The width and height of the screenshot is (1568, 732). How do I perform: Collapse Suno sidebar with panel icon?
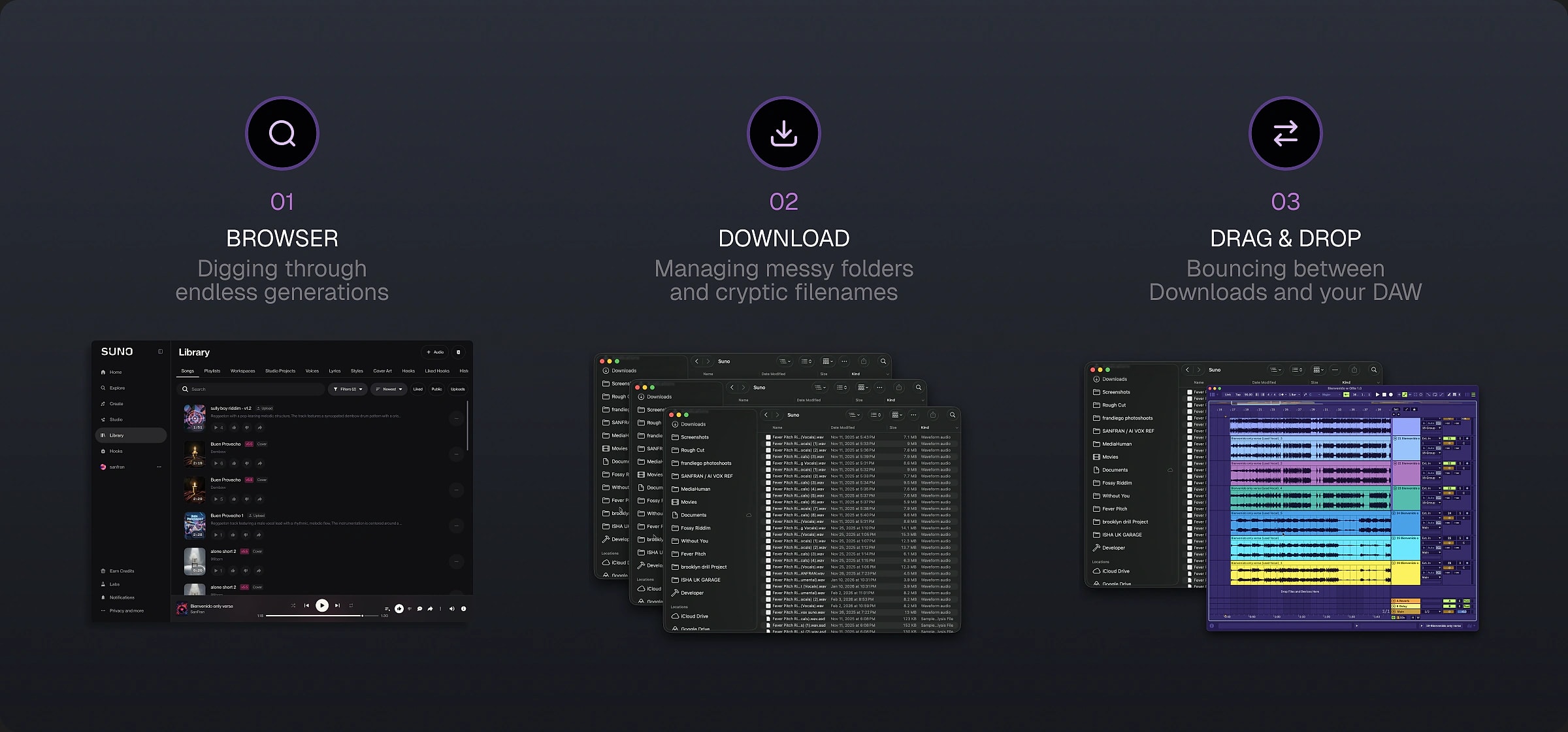tap(160, 352)
